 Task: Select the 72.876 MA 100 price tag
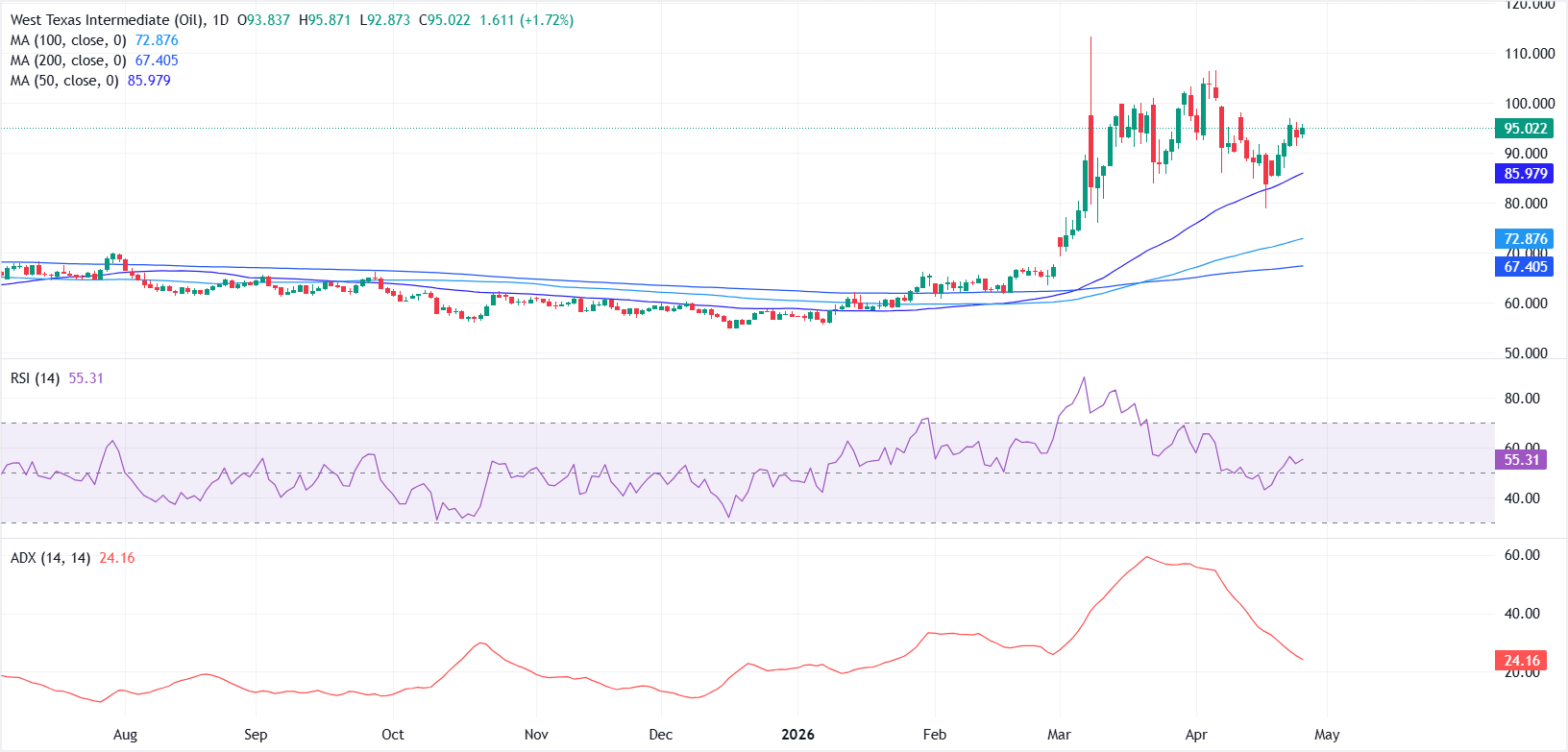[1525, 239]
